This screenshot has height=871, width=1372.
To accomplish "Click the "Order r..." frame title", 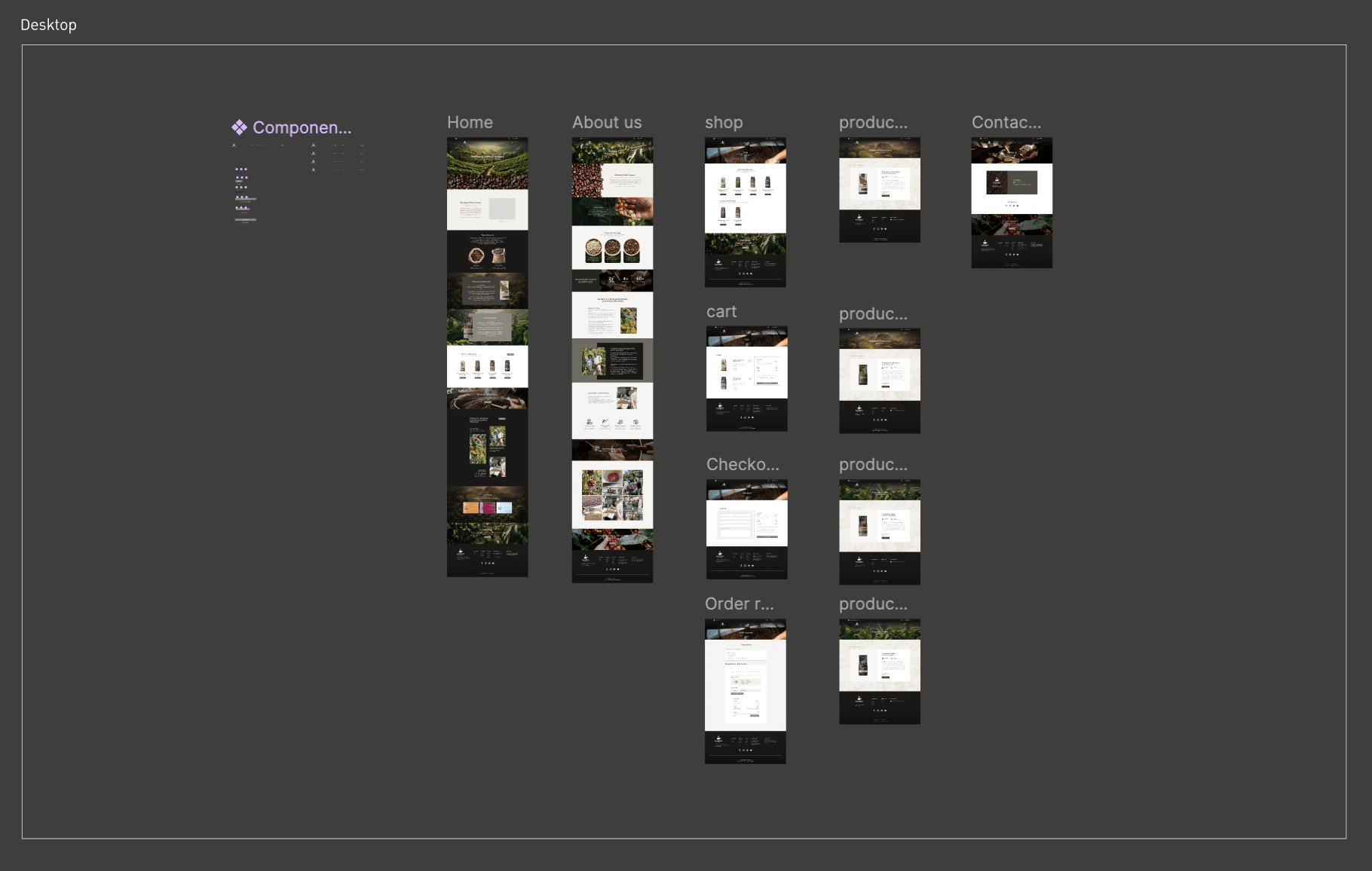I will (x=739, y=604).
